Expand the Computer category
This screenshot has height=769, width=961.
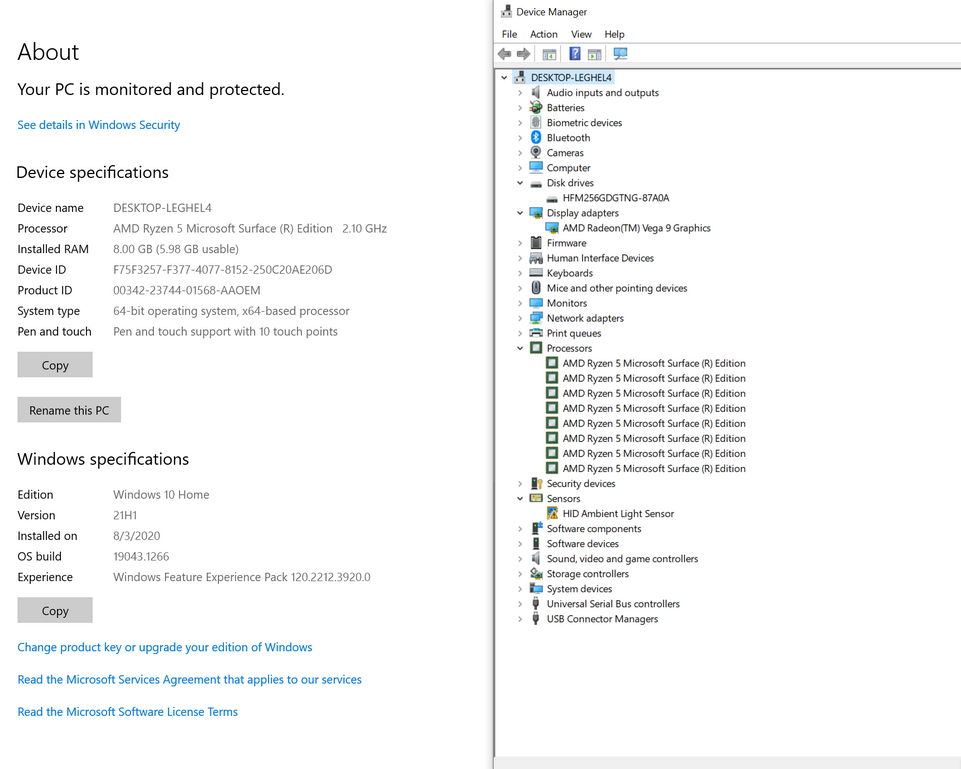[x=520, y=168]
